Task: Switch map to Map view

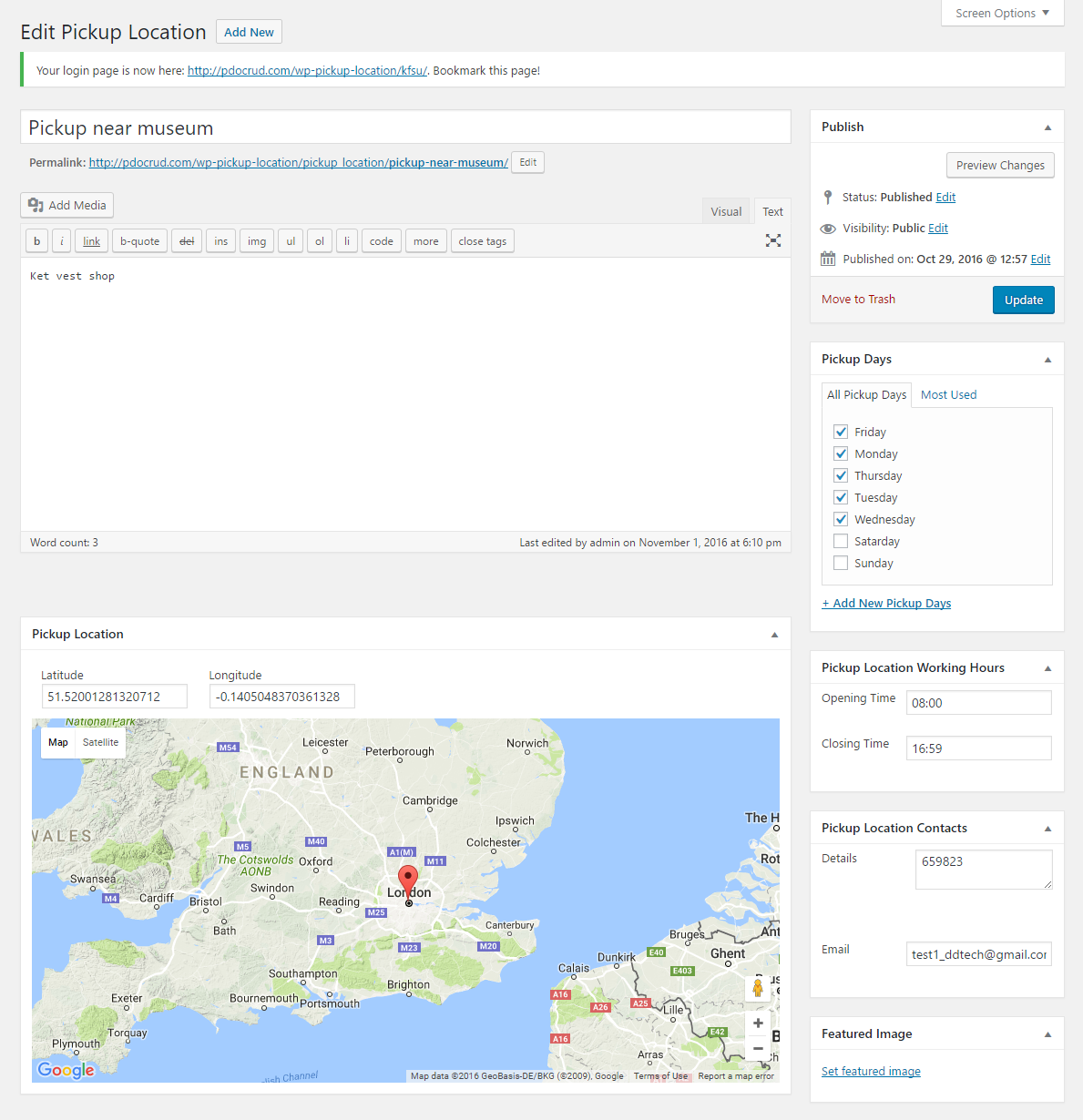Action: pos(58,742)
